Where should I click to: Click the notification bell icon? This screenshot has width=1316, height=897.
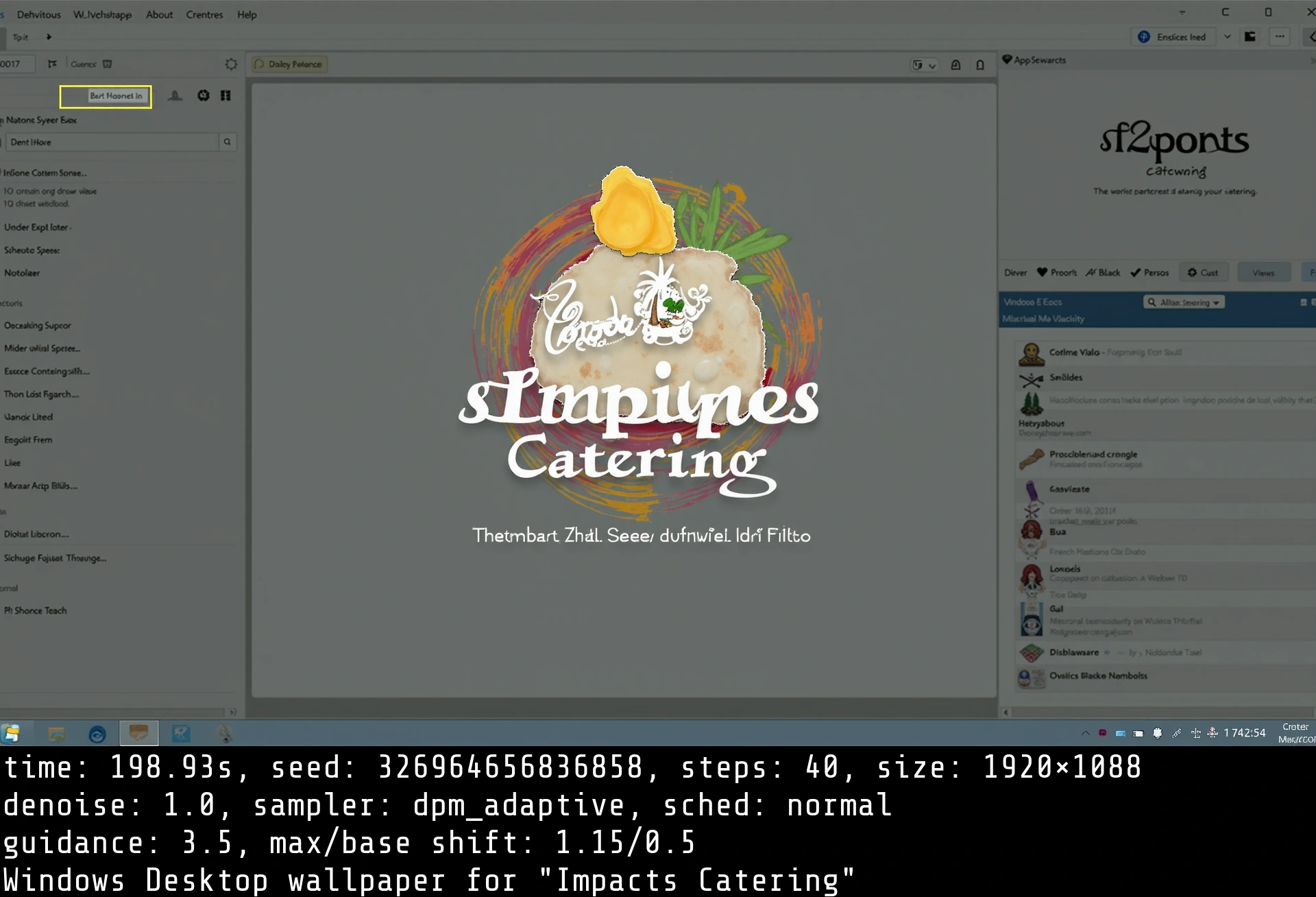[x=979, y=65]
